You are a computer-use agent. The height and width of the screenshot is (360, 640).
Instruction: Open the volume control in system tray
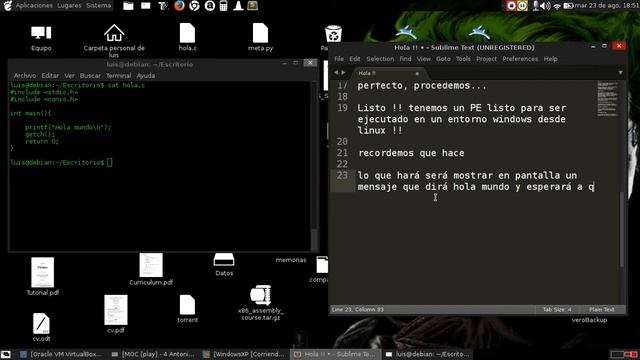tap(545, 6)
